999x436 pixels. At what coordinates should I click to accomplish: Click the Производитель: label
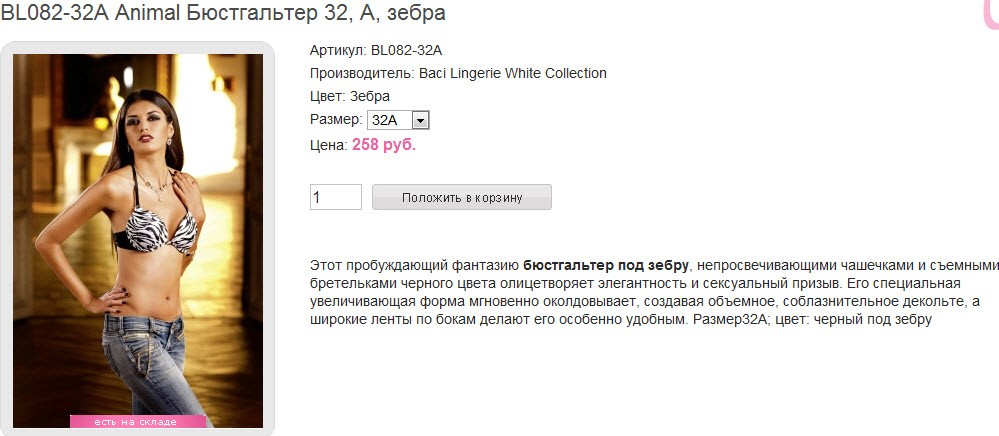pyautogui.click(x=363, y=73)
